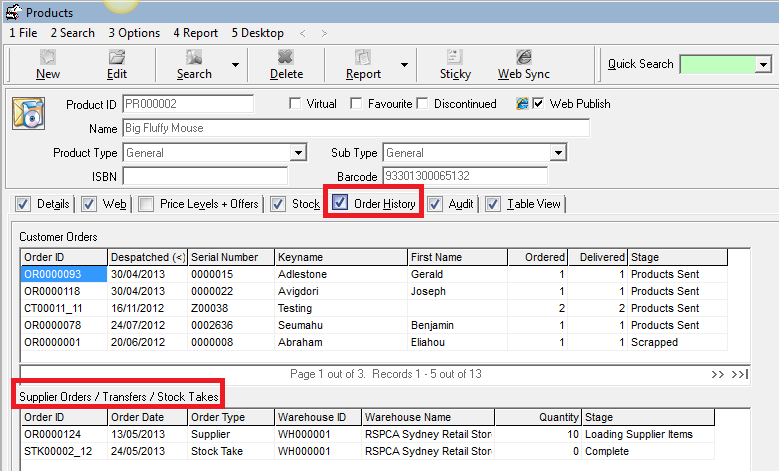Image resolution: width=779 pixels, height=471 pixels.
Task: Click the Edit folder icon
Action: tap(117, 57)
